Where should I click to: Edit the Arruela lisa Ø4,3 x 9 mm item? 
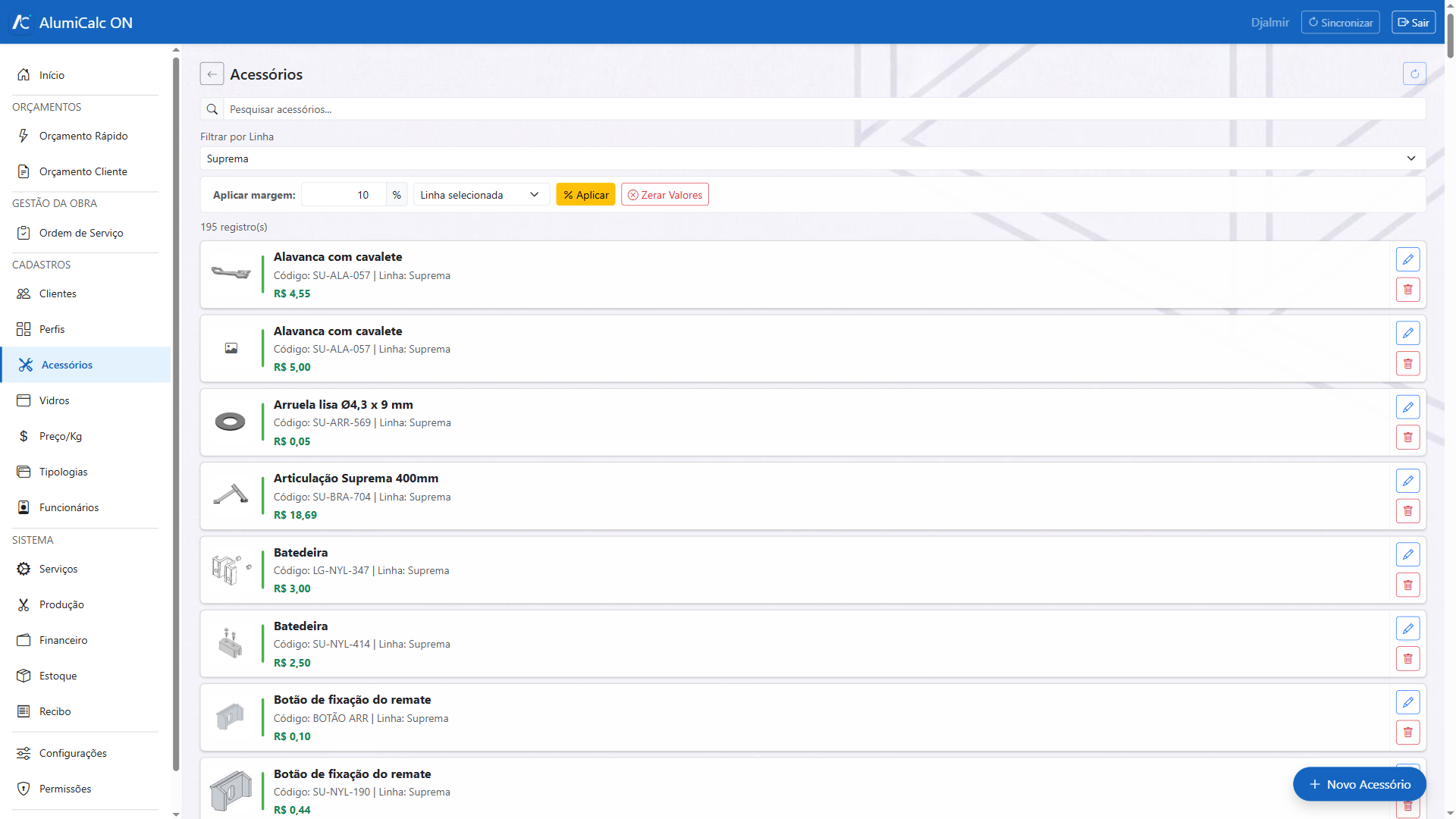pyautogui.click(x=1407, y=407)
